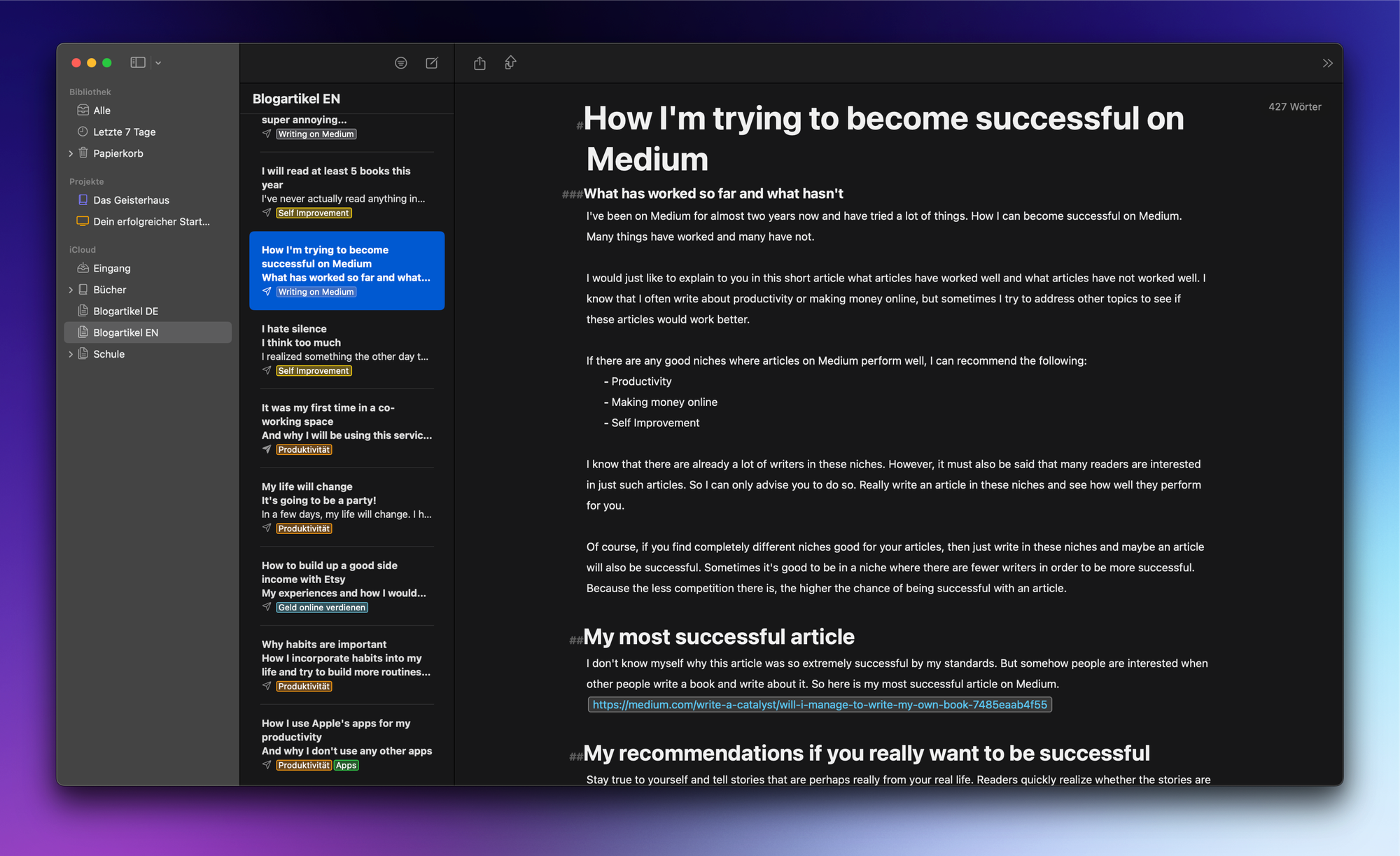Image resolution: width=1400 pixels, height=856 pixels.
Task: Open the Medium article hyperlink in the note
Action: coord(819,704)
